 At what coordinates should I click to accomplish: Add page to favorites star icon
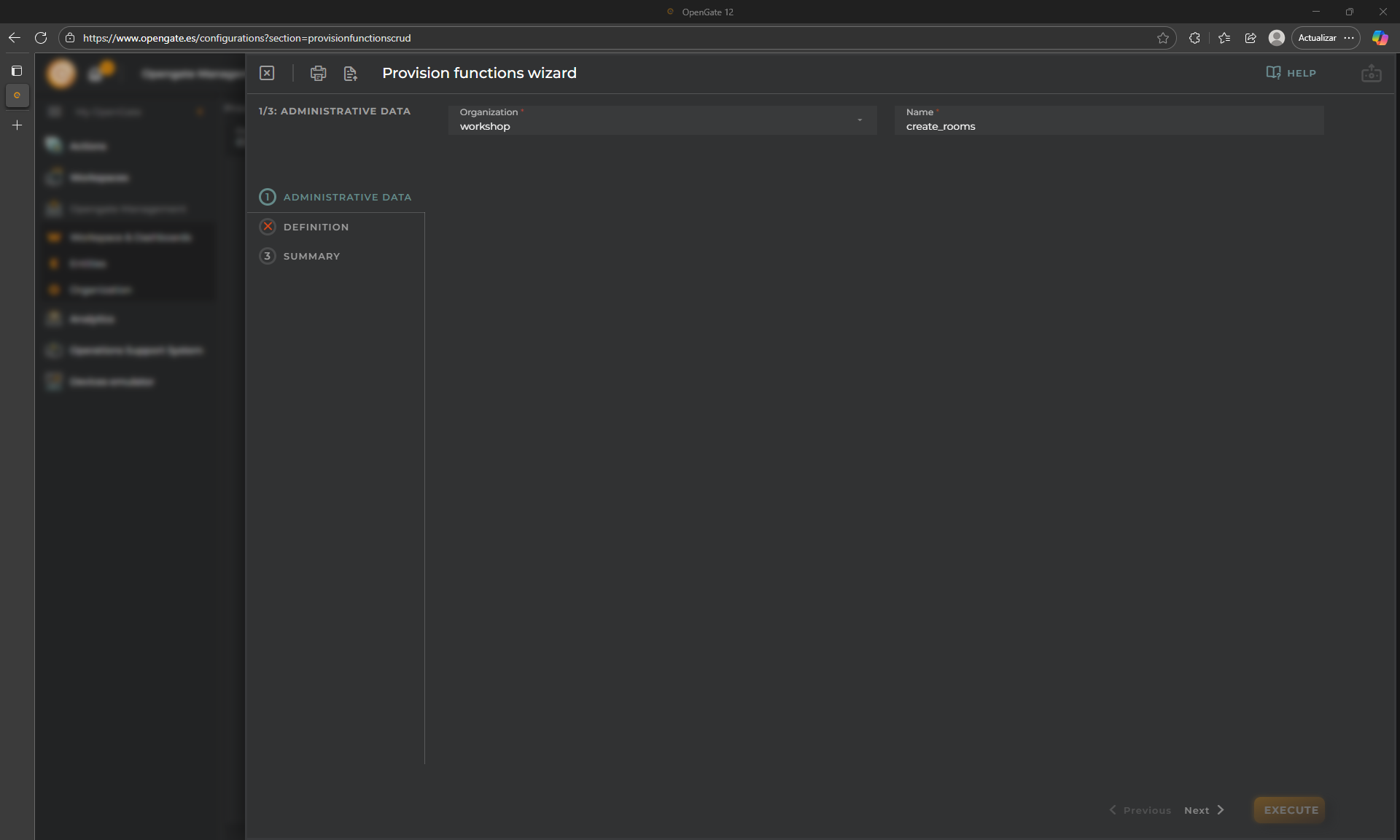1162,38
